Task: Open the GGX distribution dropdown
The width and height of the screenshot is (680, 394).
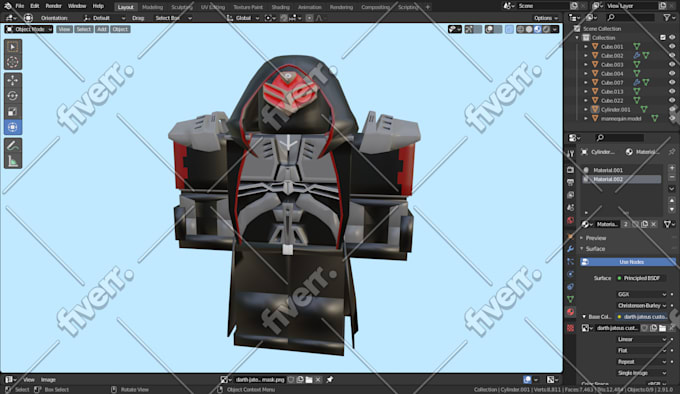Action: 641,294
